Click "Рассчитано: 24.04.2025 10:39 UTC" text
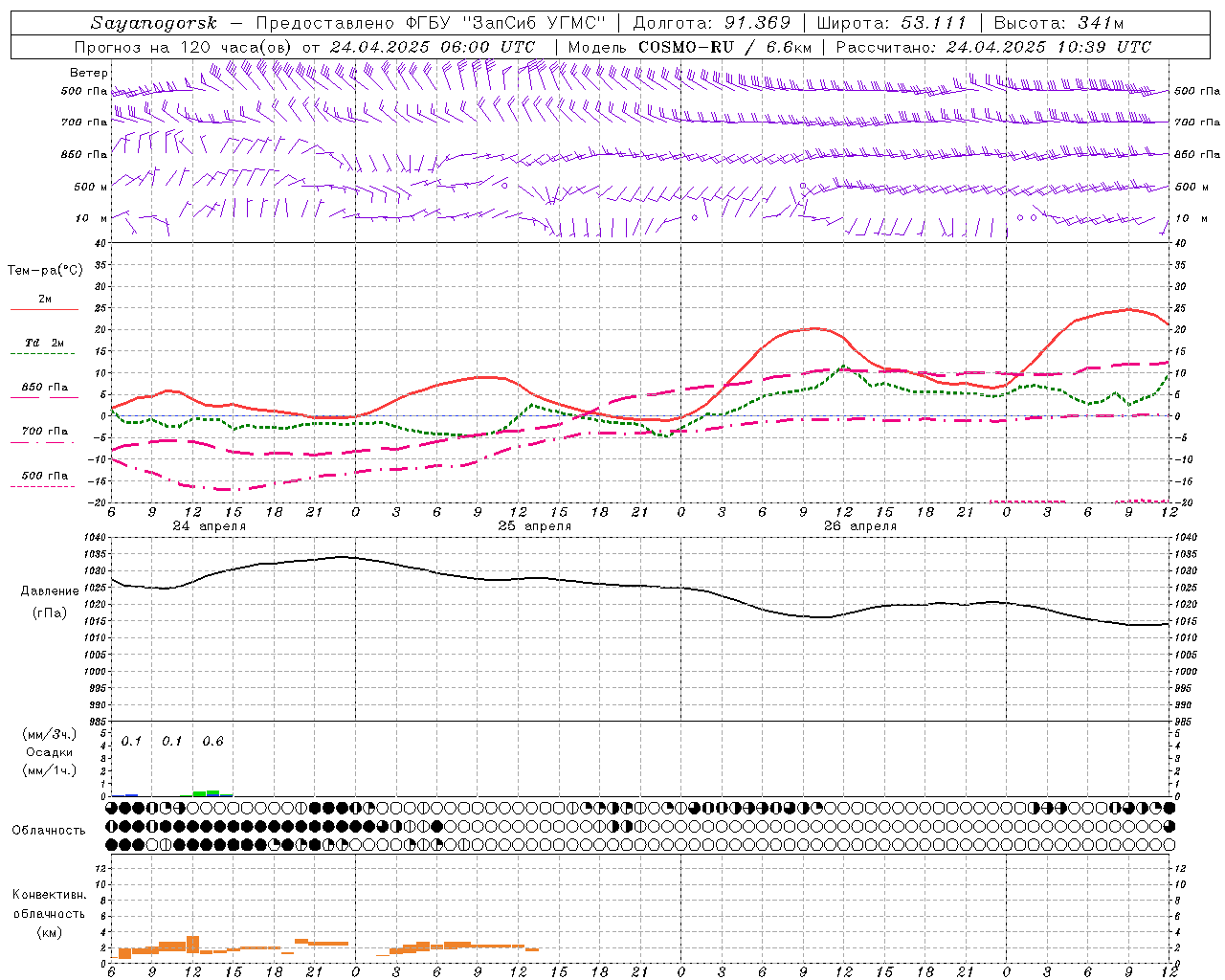 (x=993, y=47)
